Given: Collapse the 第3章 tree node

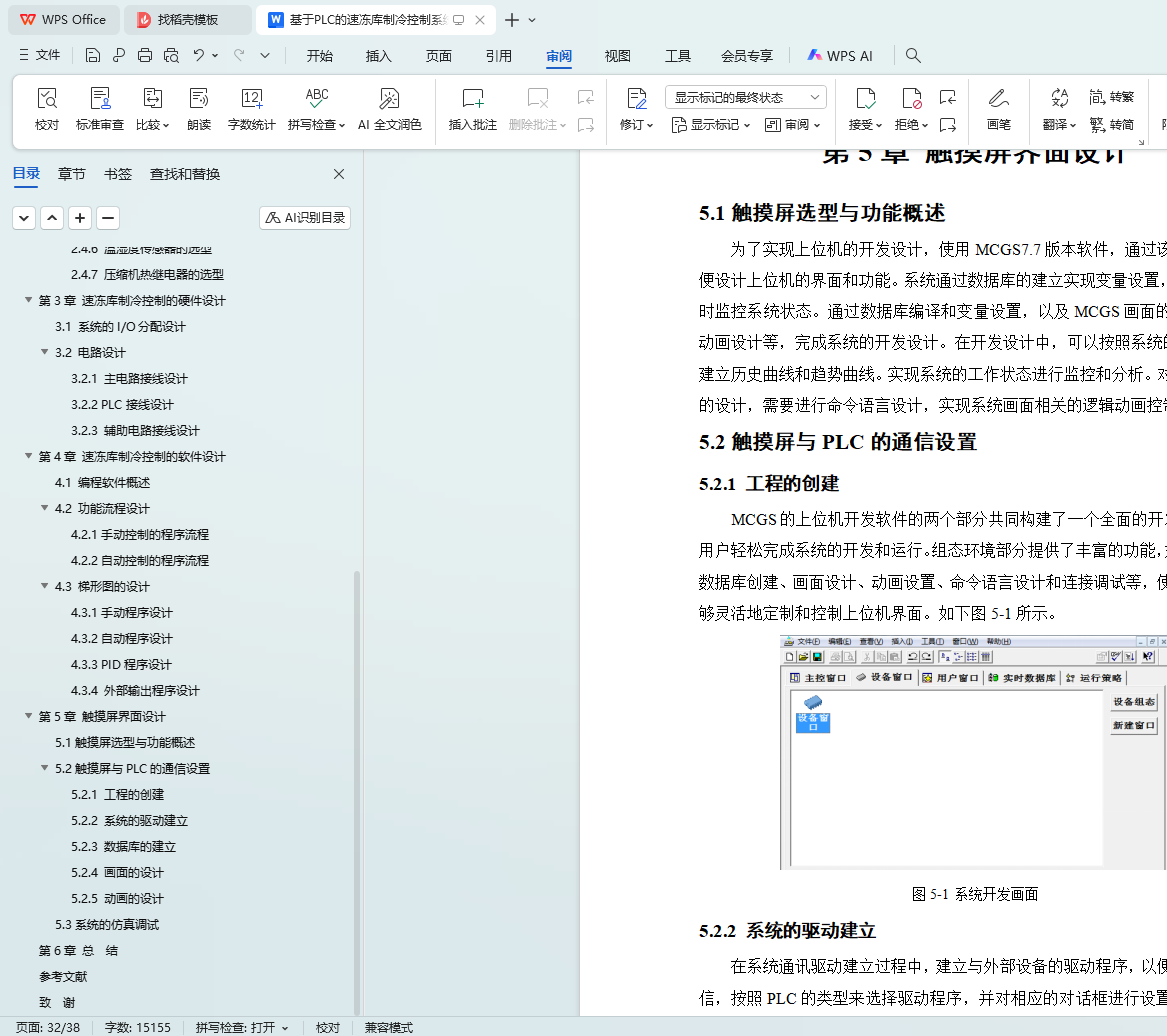Looking at the screenshot, I should click(28, 300).
